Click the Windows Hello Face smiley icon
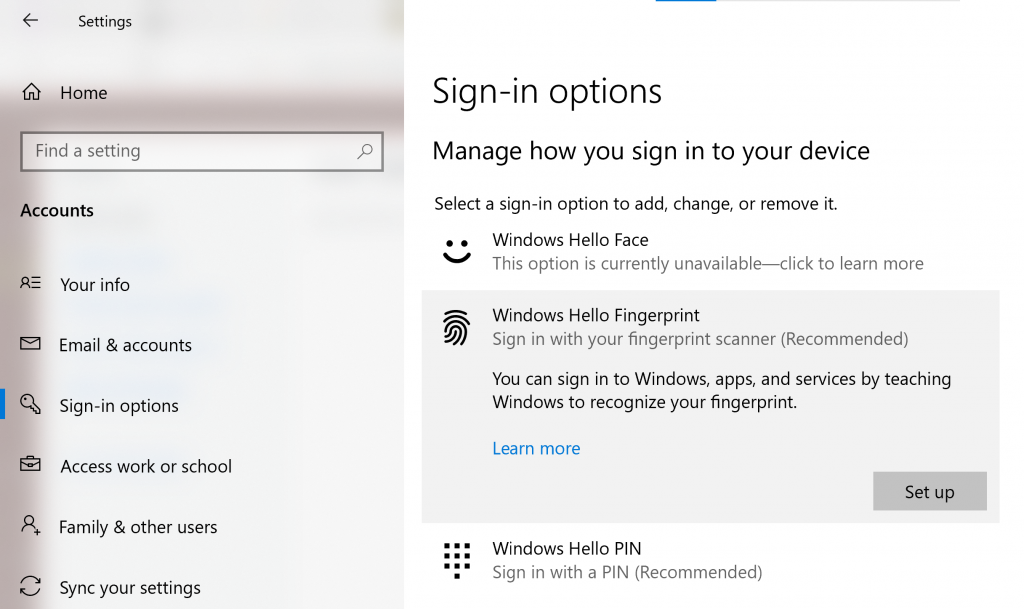Image resolution: width=1024 pixels, height=609 pixels. (x=456, y=251)
